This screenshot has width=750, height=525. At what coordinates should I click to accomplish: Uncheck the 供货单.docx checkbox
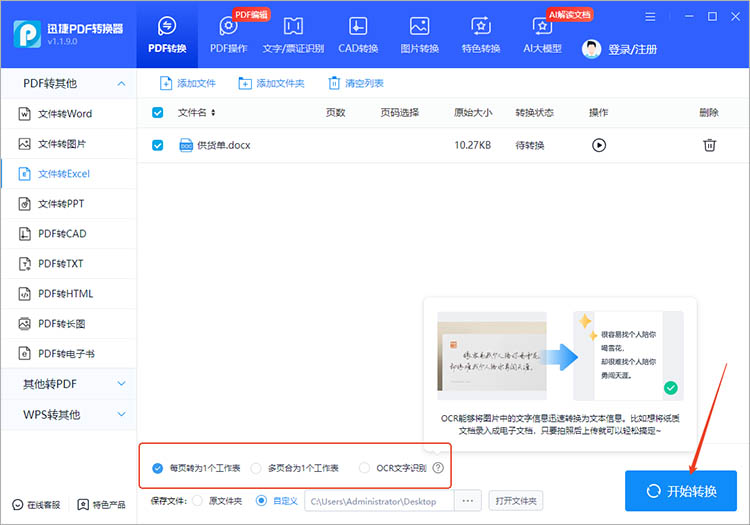tap(157, 145)
